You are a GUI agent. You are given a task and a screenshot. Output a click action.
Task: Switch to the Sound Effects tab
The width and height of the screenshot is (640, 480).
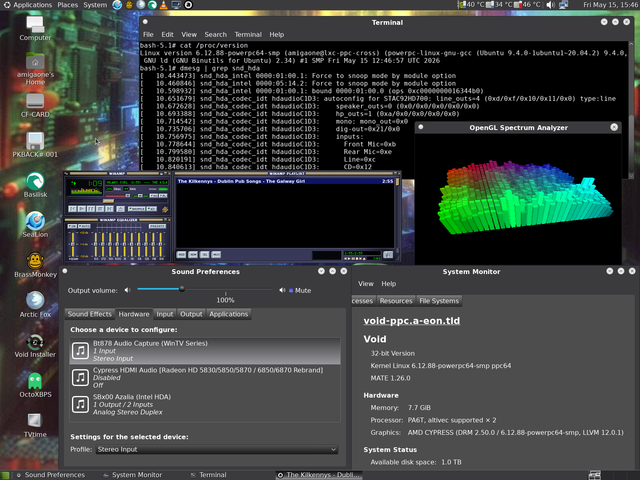click(x=90, y=314)
